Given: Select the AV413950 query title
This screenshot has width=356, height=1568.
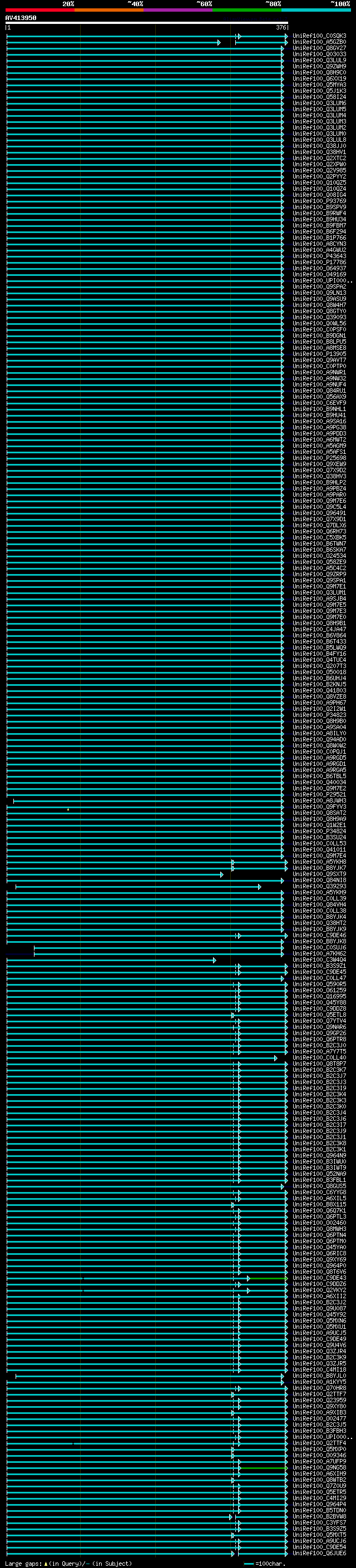Looking at the screenshot, I should pyautogui.click(x=21, y=18).
